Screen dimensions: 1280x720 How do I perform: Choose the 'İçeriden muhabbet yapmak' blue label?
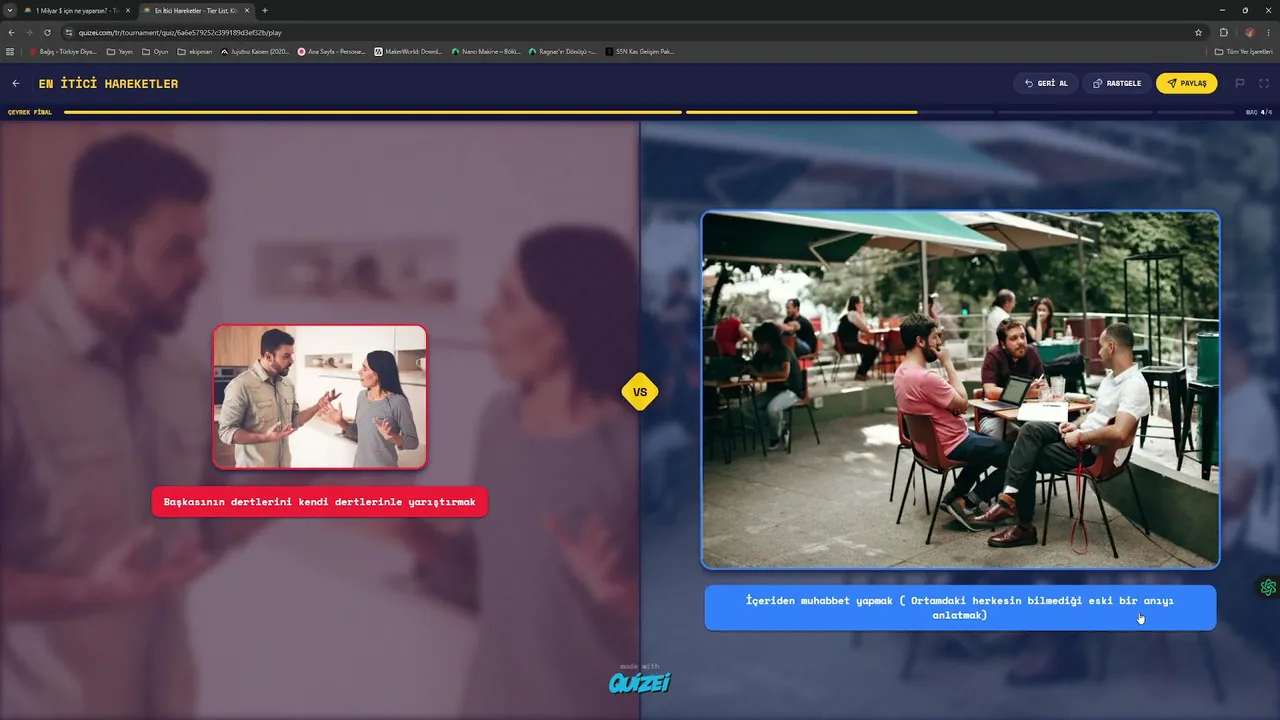[960, 608]
